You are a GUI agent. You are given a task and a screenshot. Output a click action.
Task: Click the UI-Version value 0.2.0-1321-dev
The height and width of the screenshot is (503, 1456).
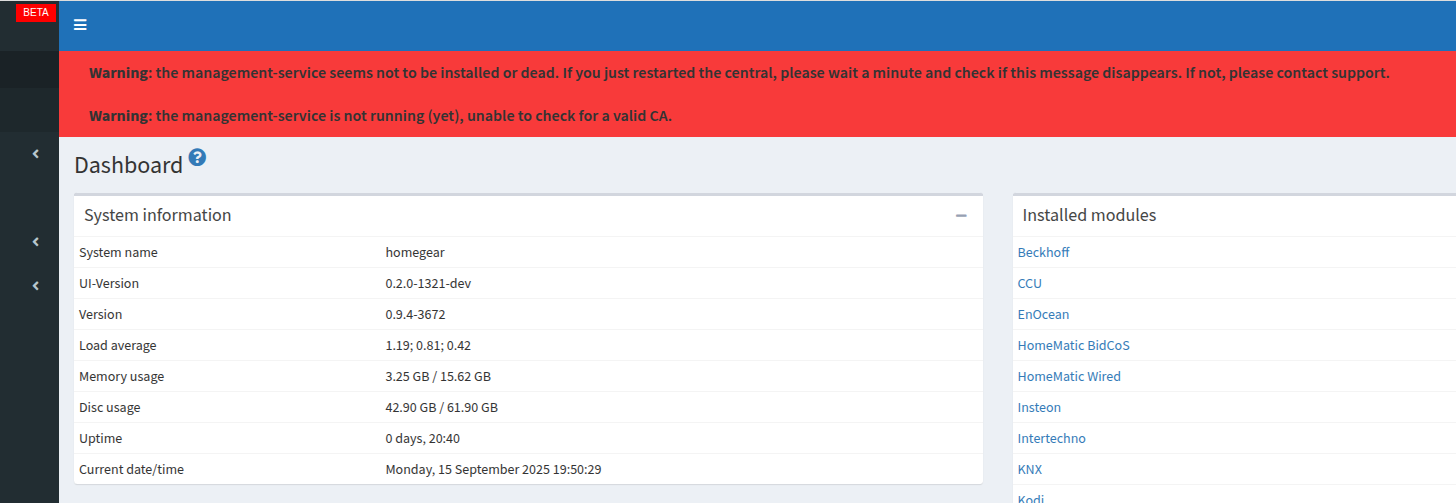pos(428,284)
